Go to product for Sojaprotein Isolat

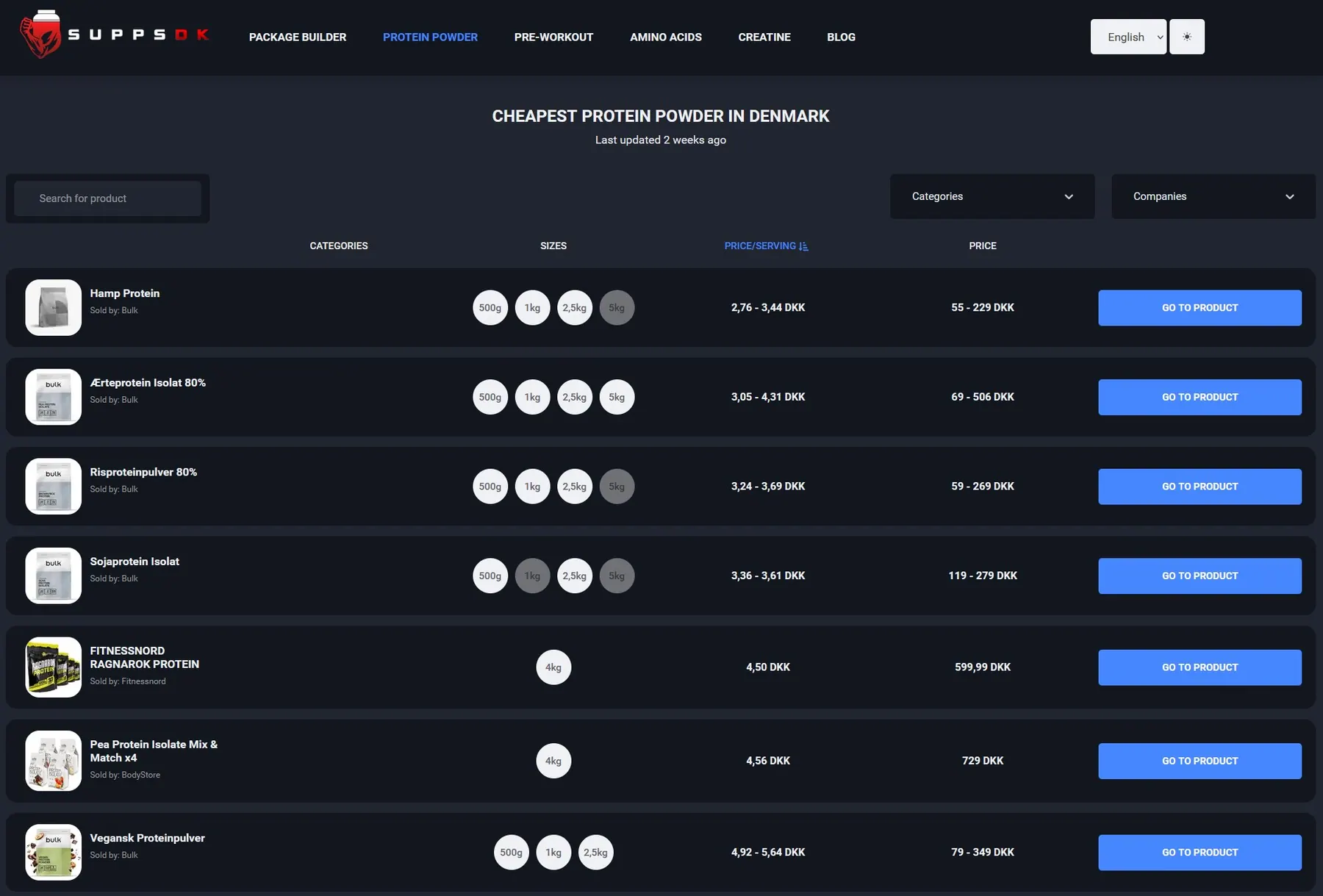pos(1200,576)
